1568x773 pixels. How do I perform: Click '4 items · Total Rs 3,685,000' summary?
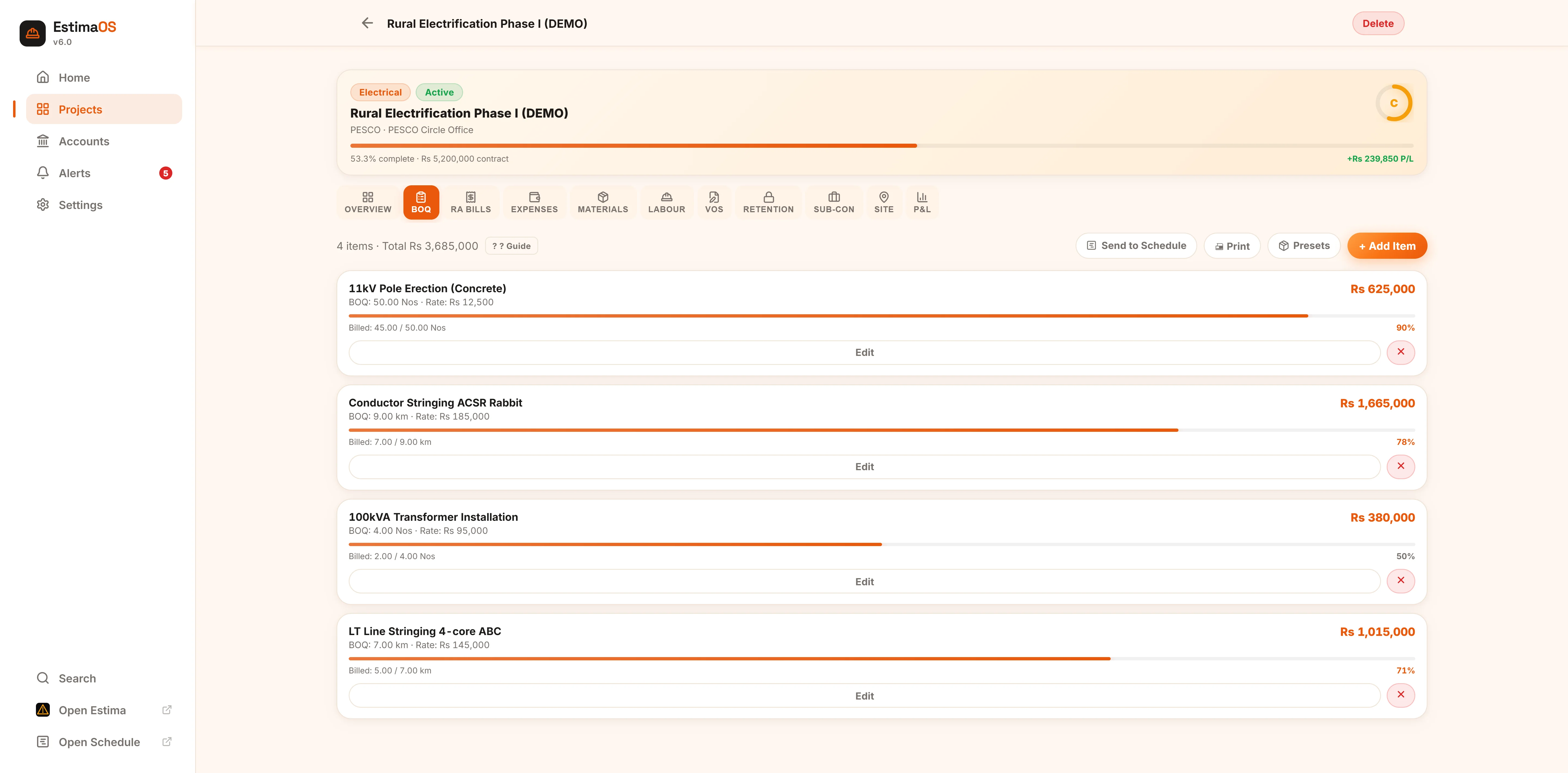407,246
